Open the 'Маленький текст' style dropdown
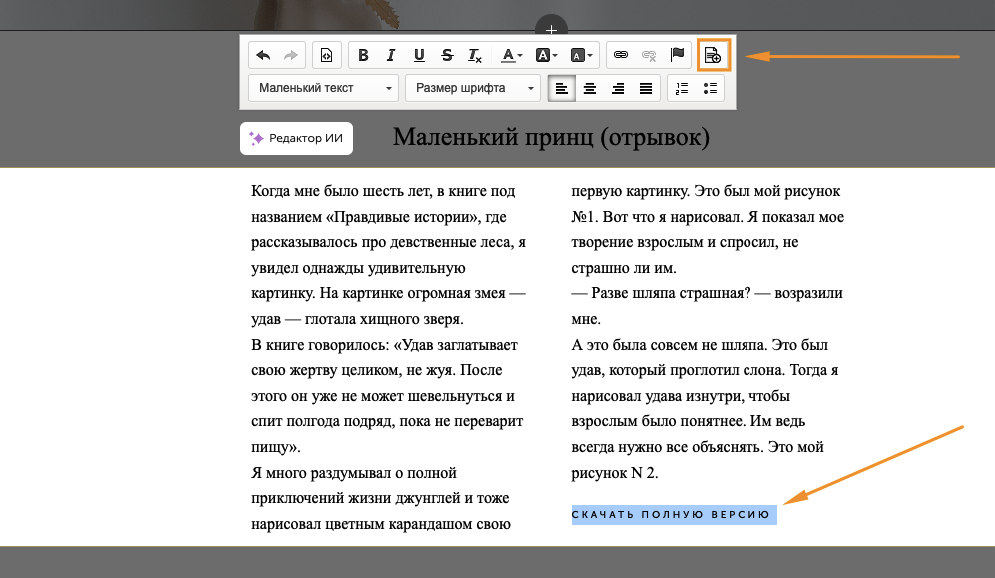The image size is (995, 578). coord(323,88)
